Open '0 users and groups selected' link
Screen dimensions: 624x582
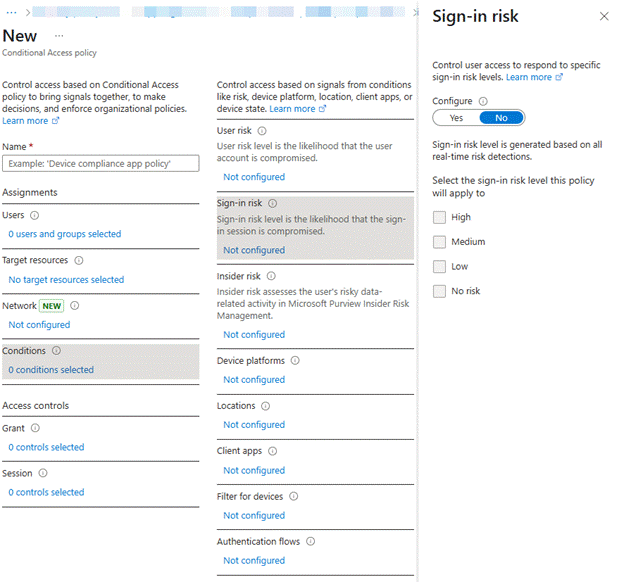[64, 234]
